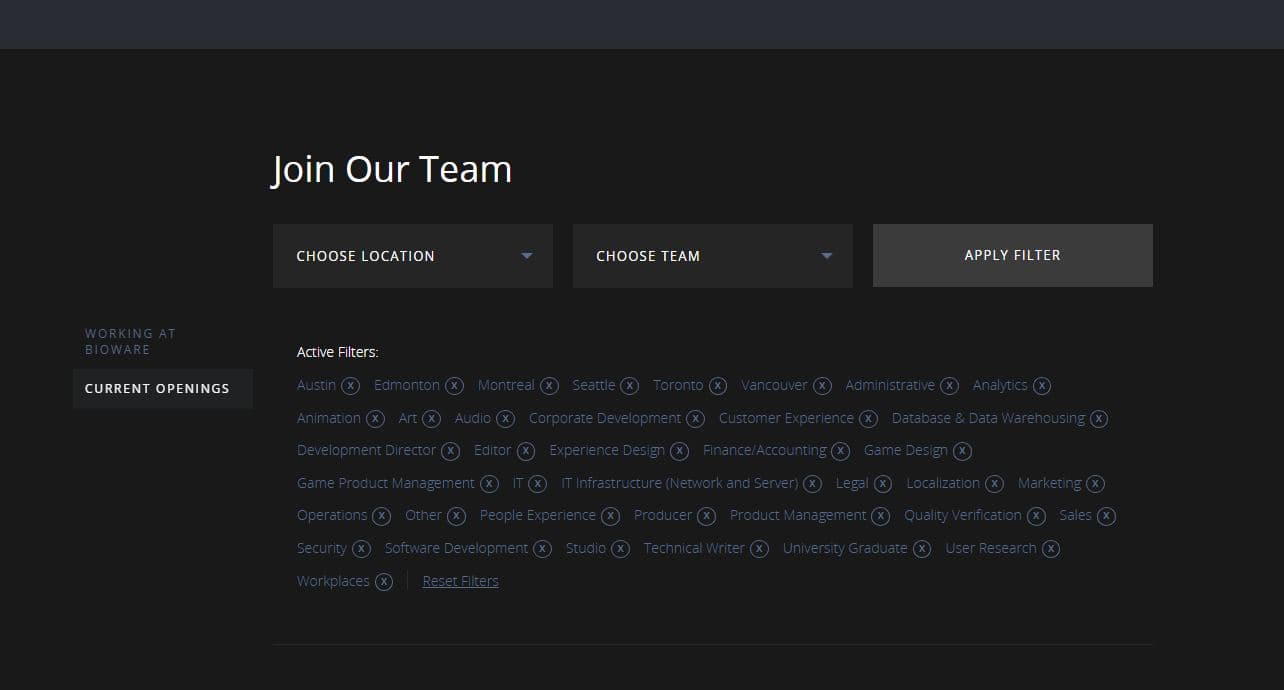The height and width of the screenshot is (690, 1284).
Task: Click the Marketing filter label
Action: [1049, 483]
